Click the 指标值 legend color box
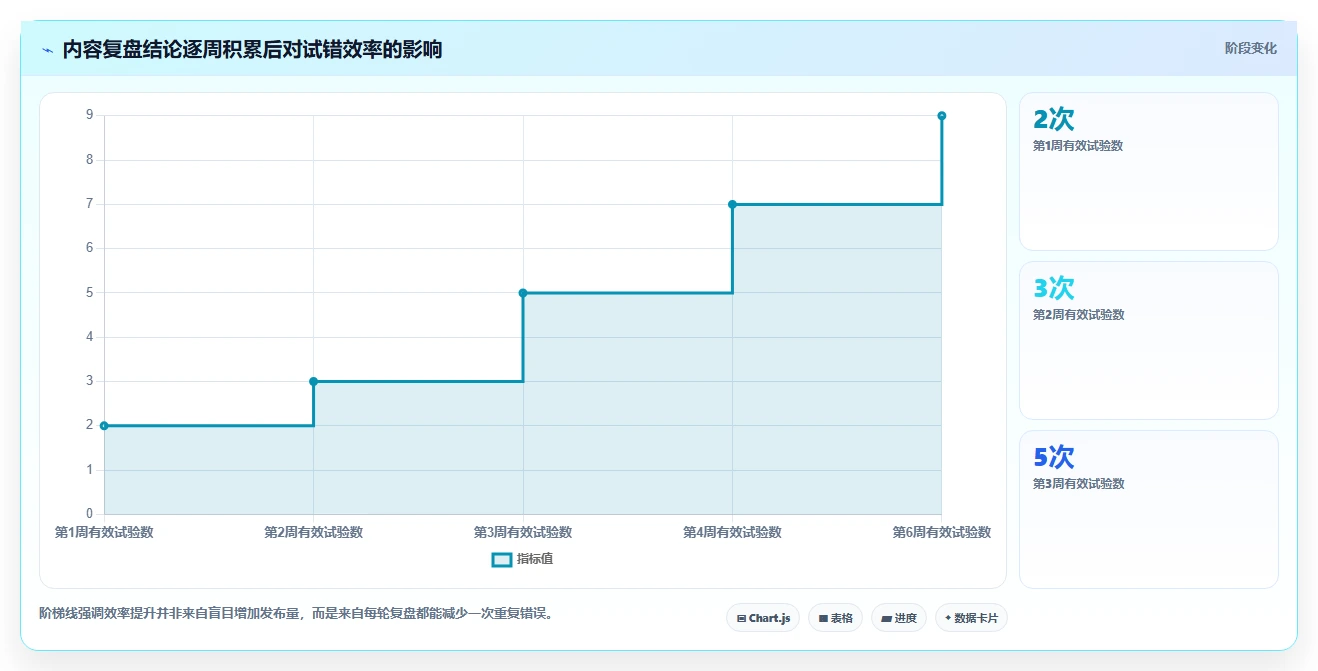 (502, 559)
